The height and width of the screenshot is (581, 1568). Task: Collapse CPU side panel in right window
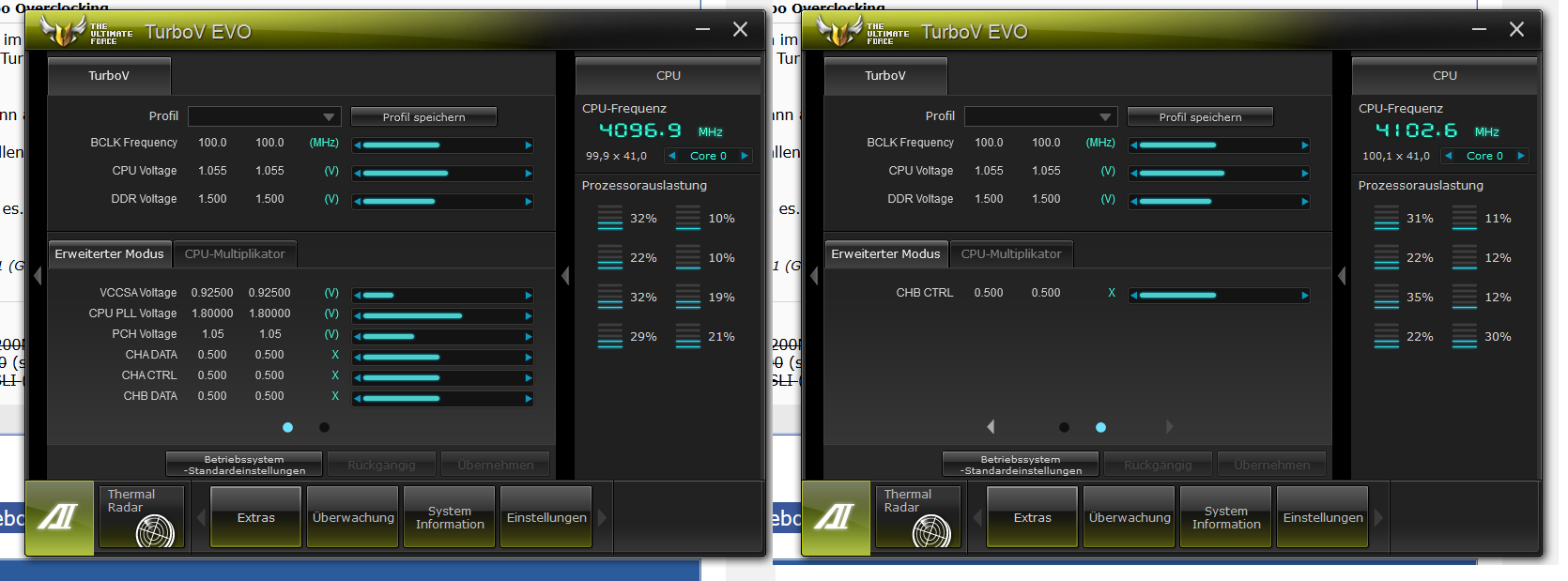[x=1342, y=276]
